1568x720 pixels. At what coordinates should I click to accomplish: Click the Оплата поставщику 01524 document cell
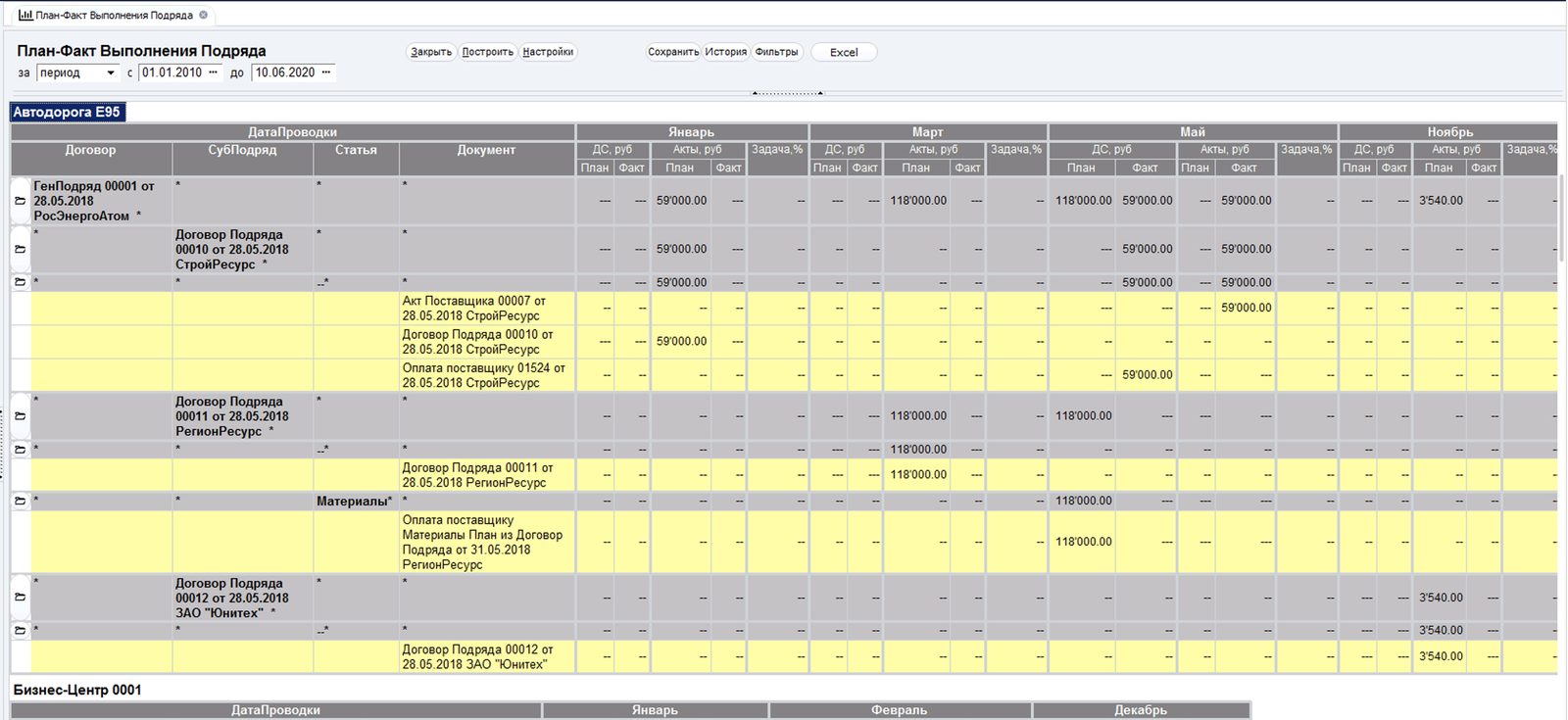click(x=487, y=375)
